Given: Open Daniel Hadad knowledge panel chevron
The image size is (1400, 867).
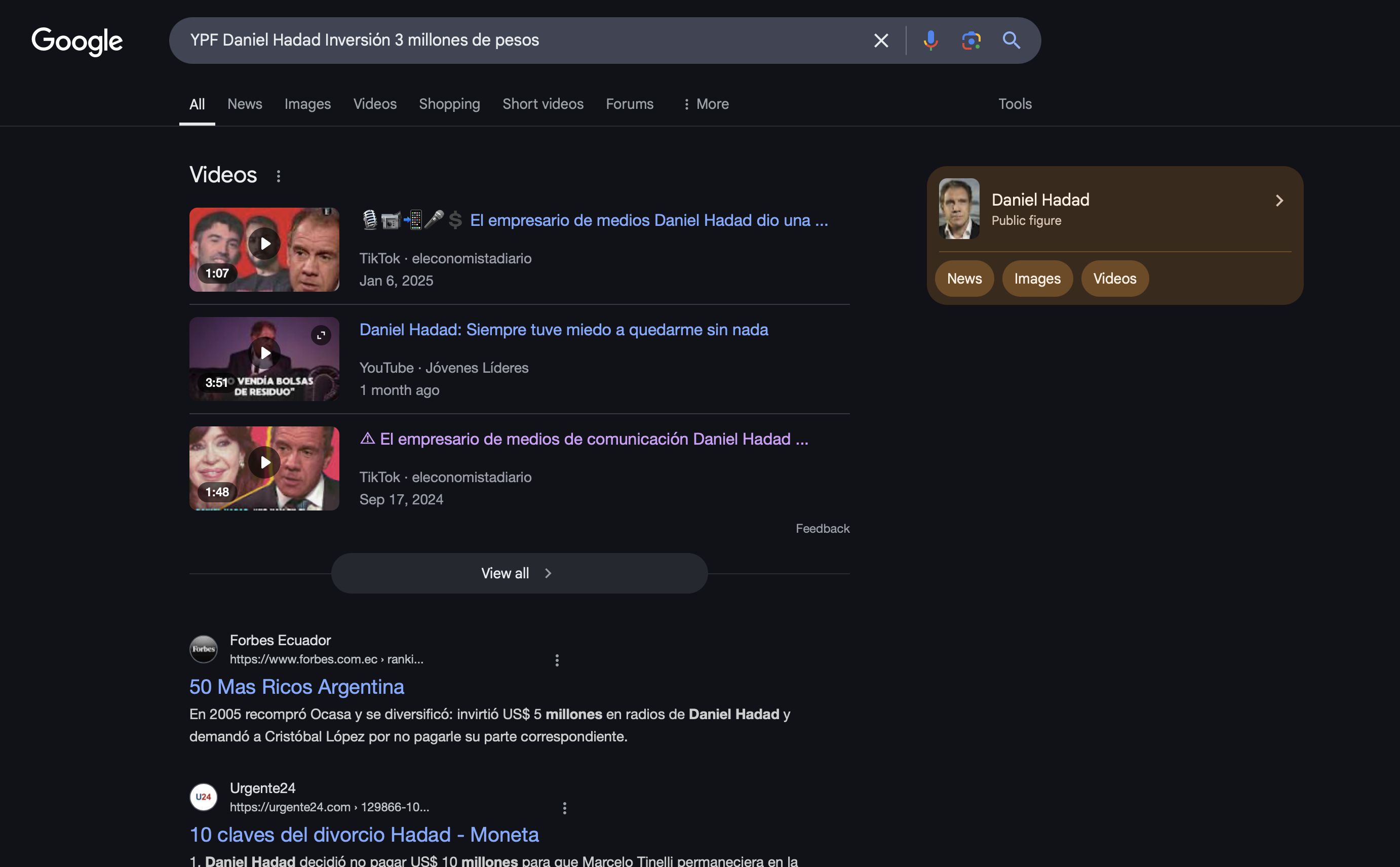Looking at the screenshot, I should (x=1279, y=201).
